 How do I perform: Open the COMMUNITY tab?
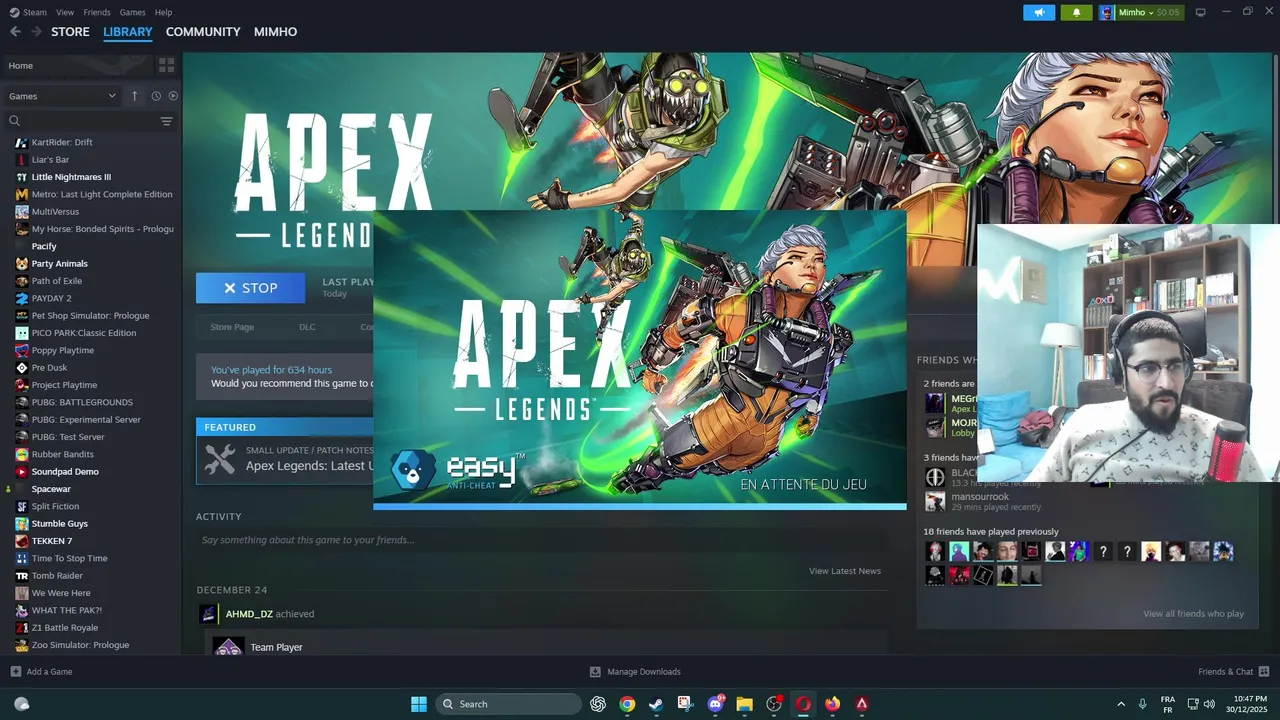point(203,32)
